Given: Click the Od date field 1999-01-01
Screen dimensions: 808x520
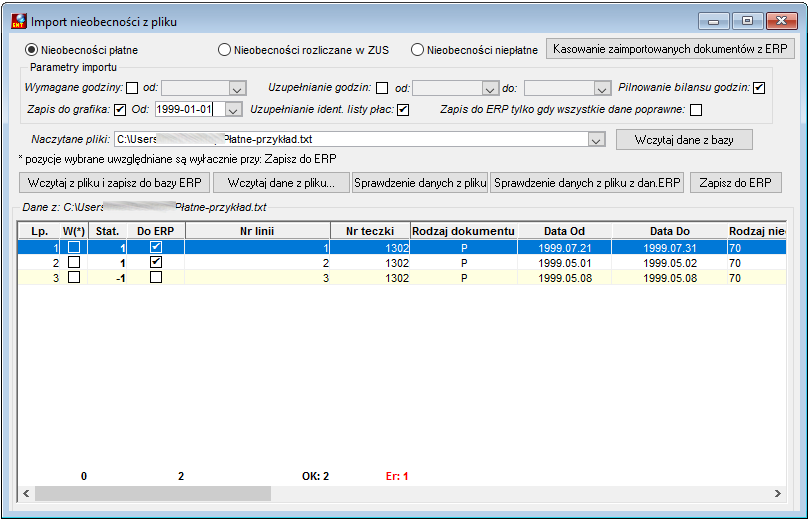Looking at the screenshot, I should point(190,109).
